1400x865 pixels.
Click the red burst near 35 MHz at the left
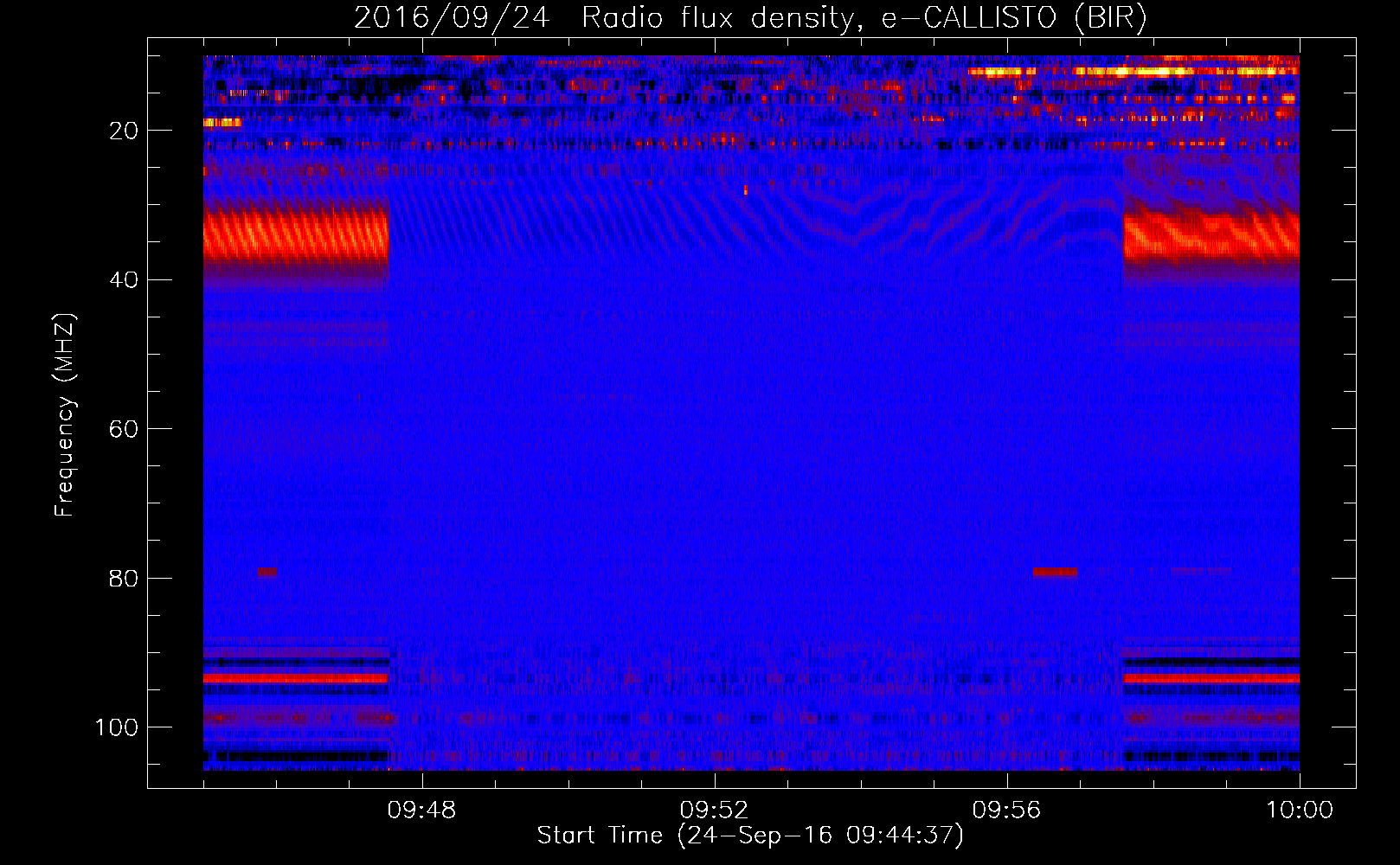click(296, 236)
